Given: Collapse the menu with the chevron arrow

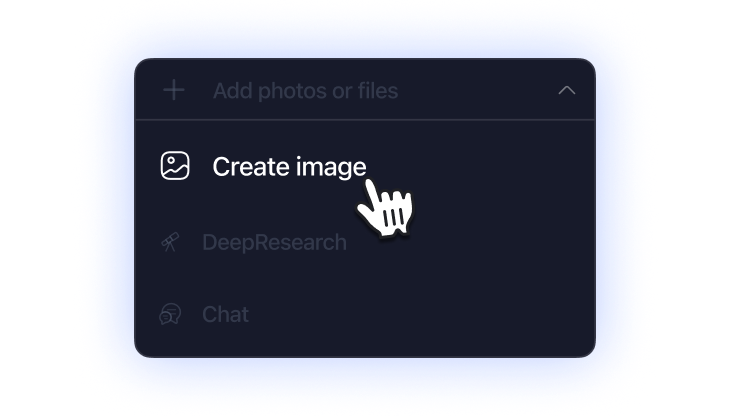Looking at the screenshot, I should pos(567,90).
